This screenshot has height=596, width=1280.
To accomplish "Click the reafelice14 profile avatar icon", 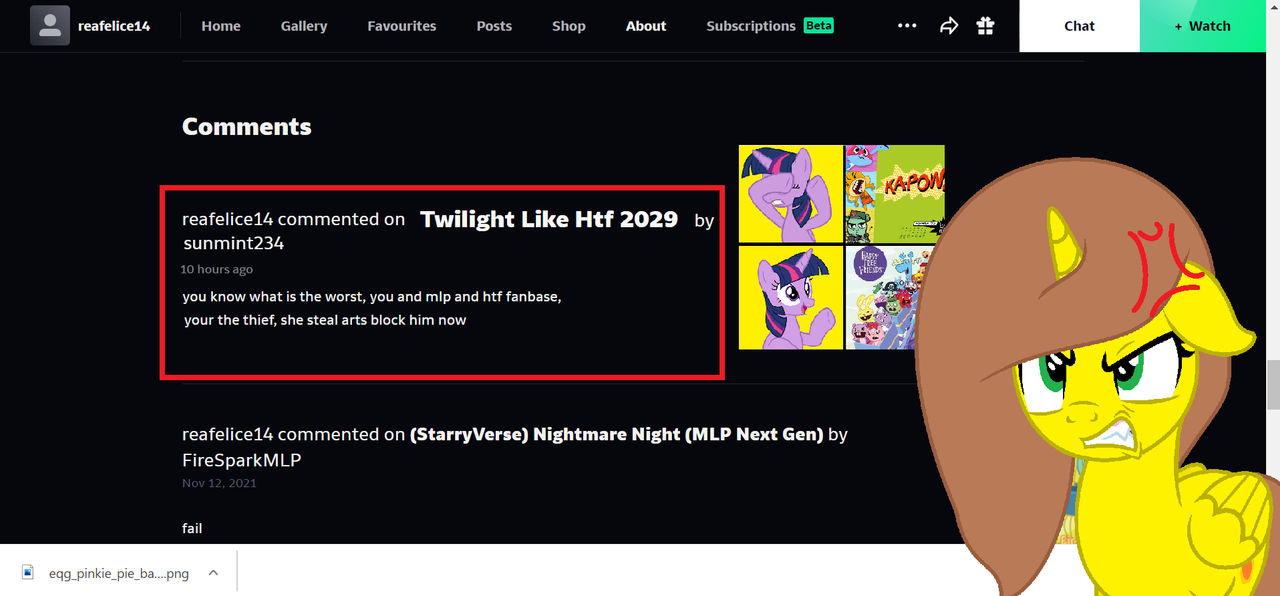I will 50,25.
